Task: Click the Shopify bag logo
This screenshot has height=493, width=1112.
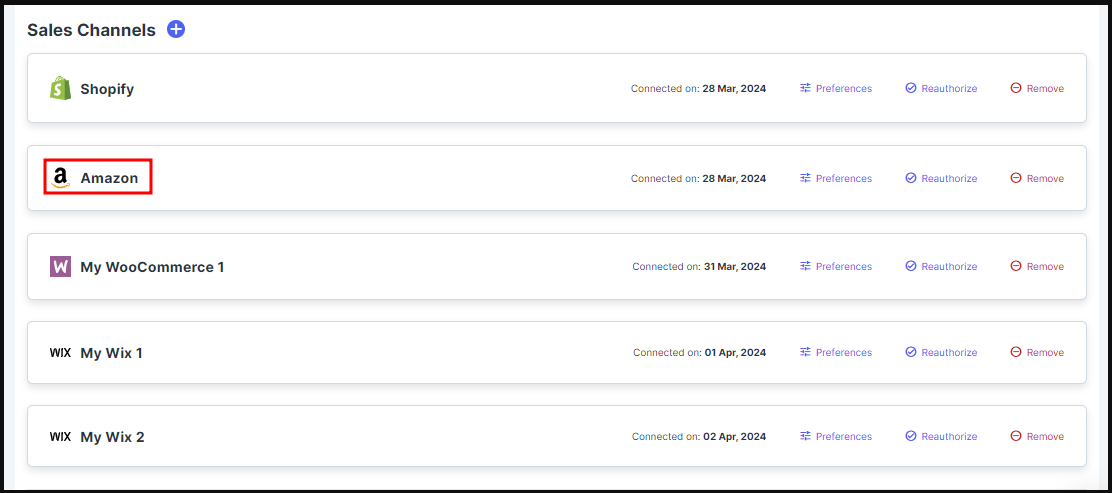Action: pyautogui.click(x=60, y=89)
